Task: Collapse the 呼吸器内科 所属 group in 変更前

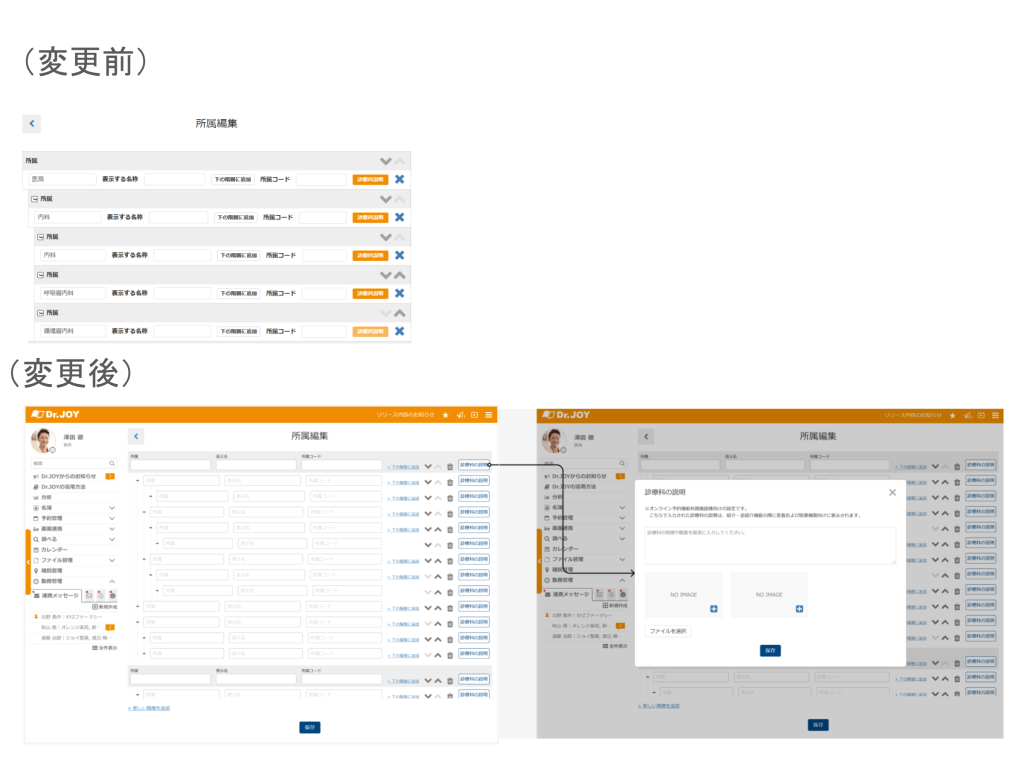Action: [x=41, y=275]
